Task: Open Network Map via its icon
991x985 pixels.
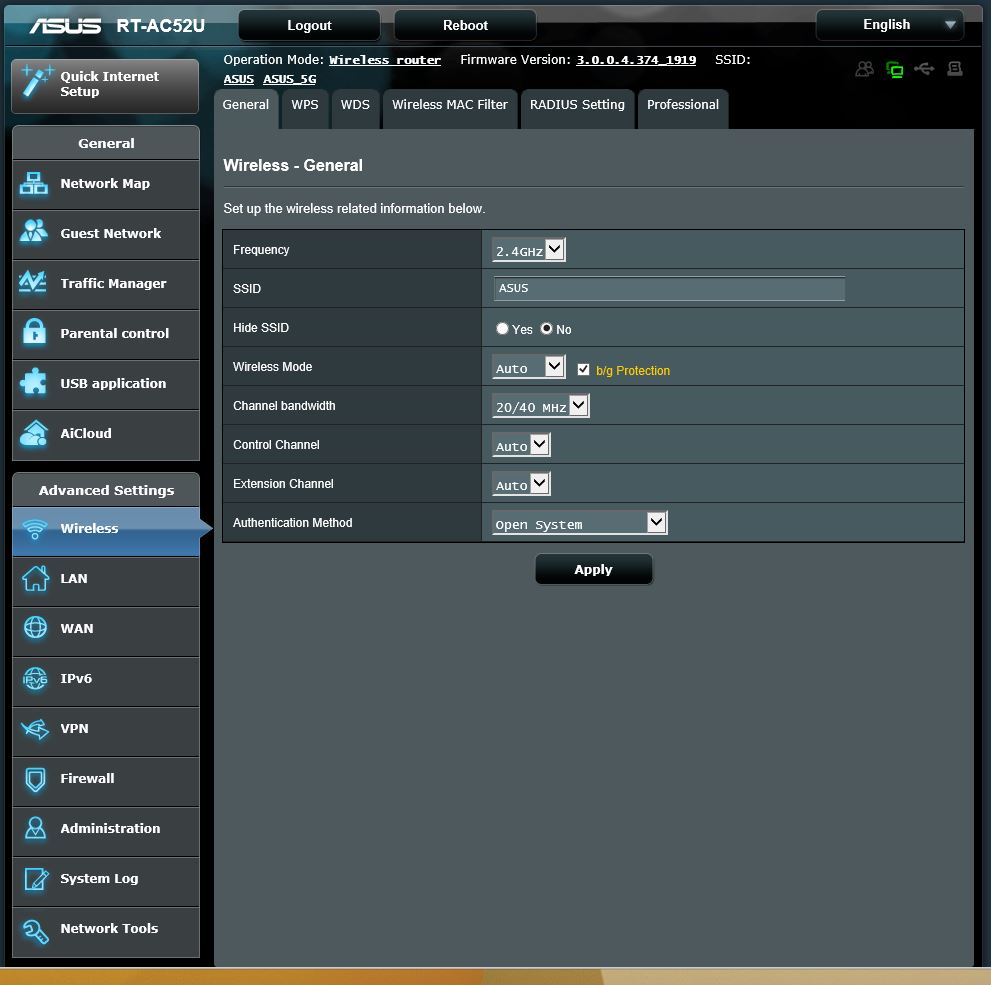Action: click(33, 184)
